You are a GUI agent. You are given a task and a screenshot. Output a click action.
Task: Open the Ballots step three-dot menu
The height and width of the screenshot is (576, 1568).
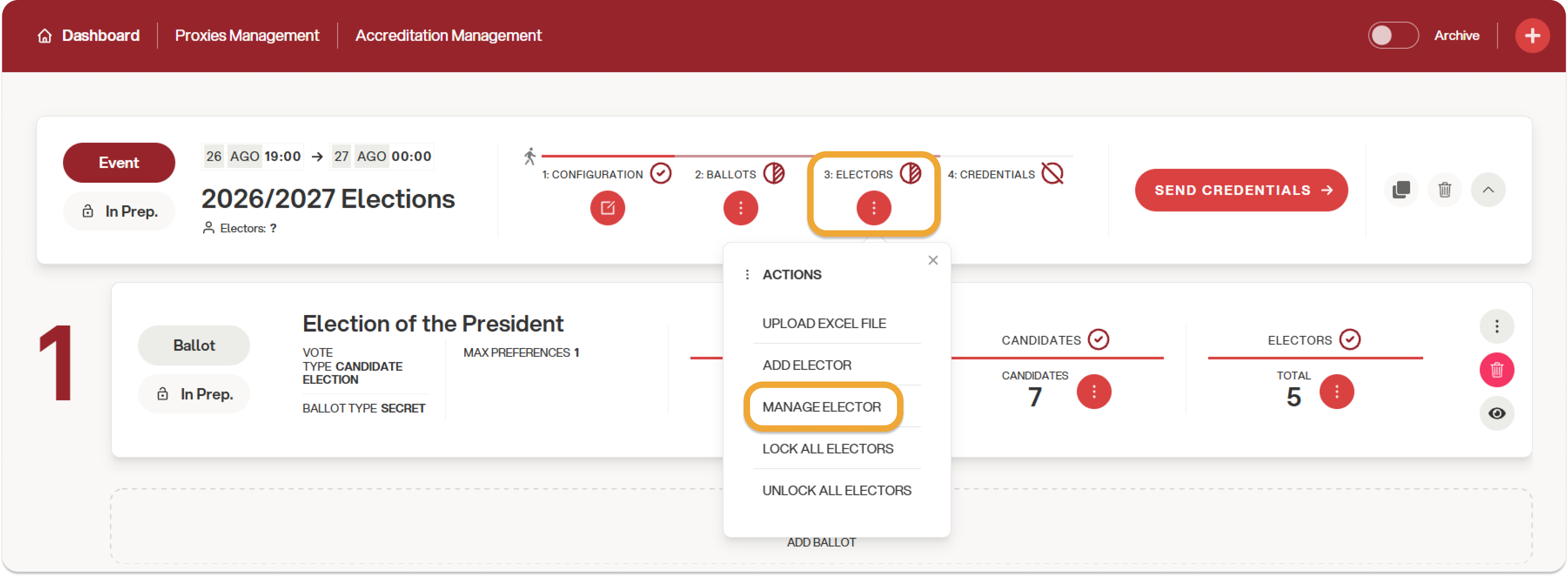click(x=740, y=208)
